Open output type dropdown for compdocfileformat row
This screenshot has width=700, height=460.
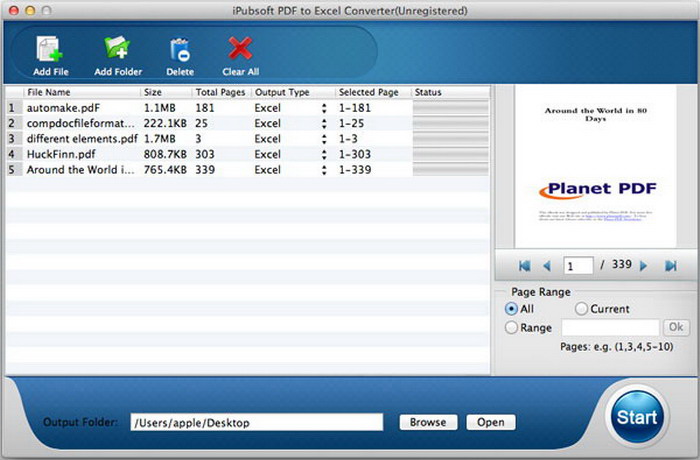[324, 124]
